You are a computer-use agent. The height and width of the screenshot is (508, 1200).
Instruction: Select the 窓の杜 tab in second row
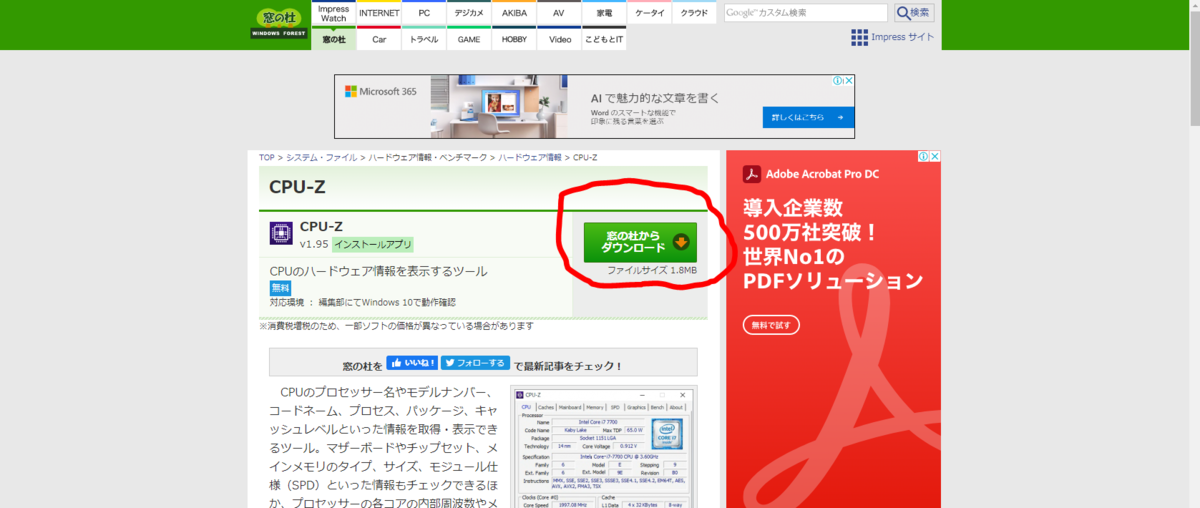(333, 39)
